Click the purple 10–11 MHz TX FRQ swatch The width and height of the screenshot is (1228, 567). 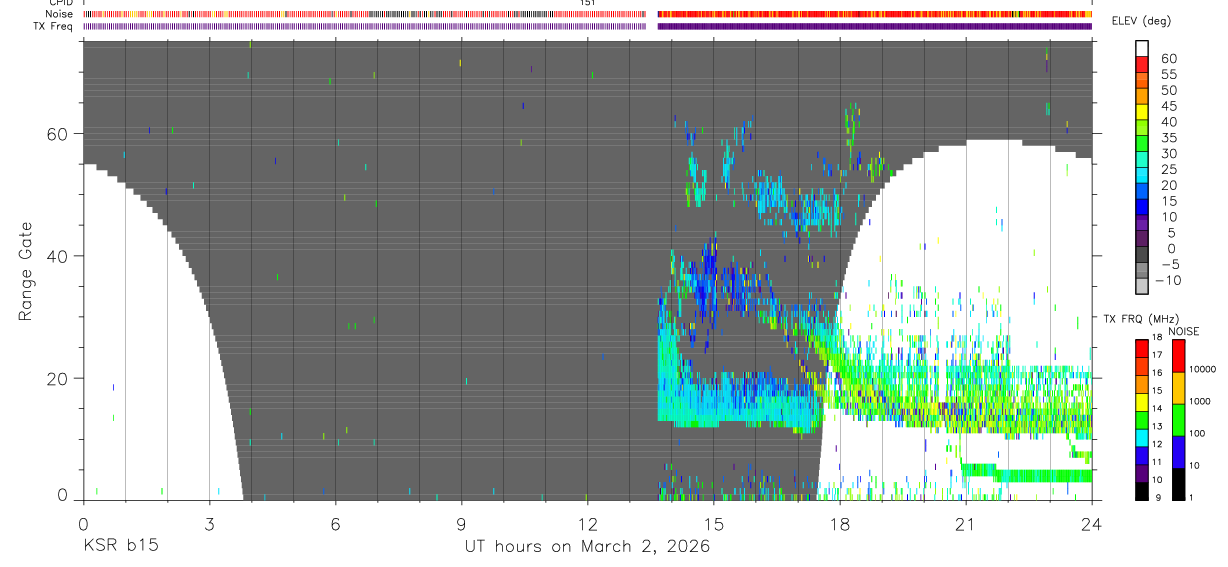[1143, 471]
